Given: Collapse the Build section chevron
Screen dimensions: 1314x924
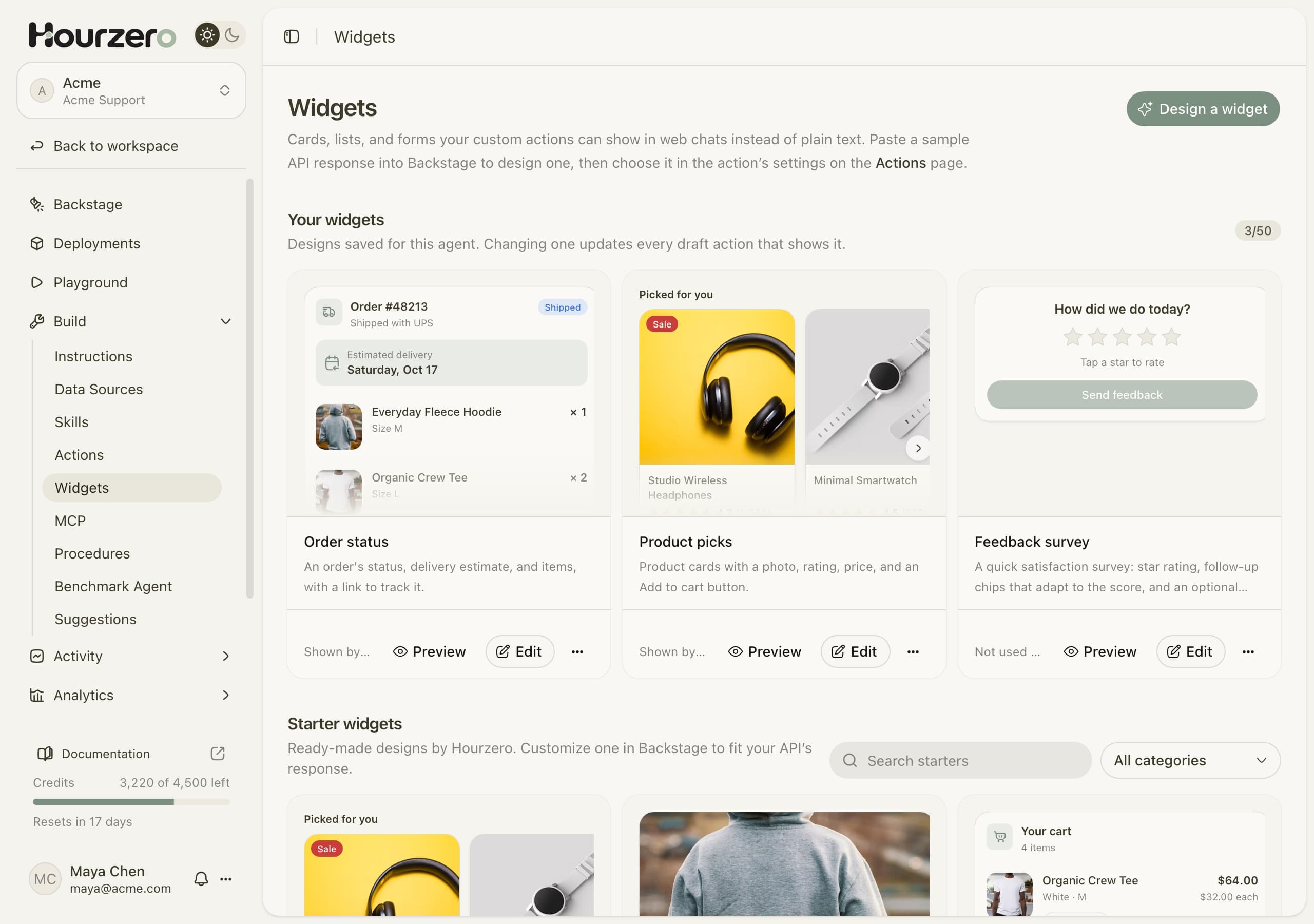Looking at the screenshot, I should coord(225,321).
